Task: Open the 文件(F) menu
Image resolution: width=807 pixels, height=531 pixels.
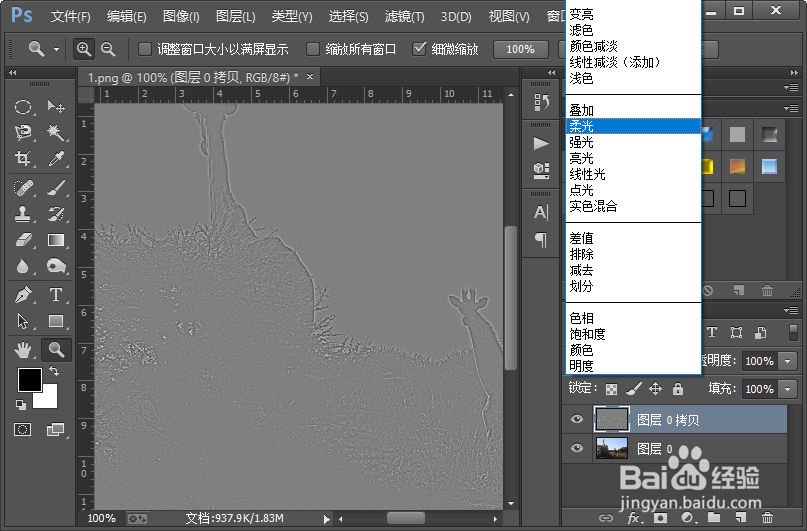Action: pyautogui.click(x=71, y=16)
